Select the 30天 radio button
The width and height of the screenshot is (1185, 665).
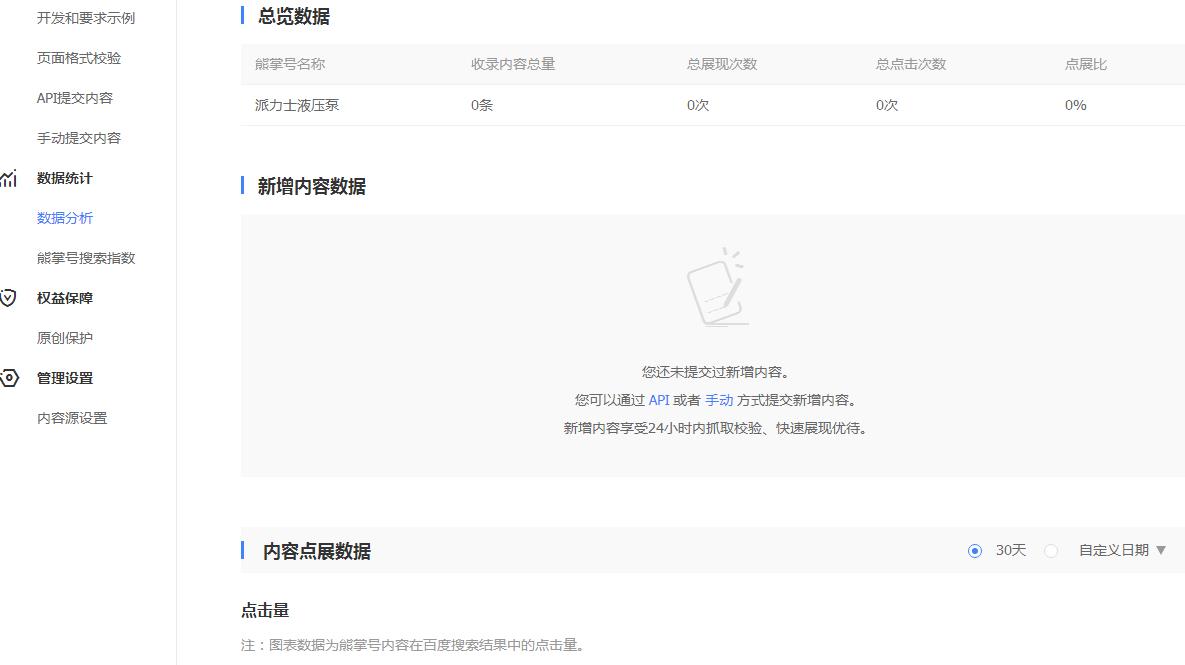click(975, 549)
